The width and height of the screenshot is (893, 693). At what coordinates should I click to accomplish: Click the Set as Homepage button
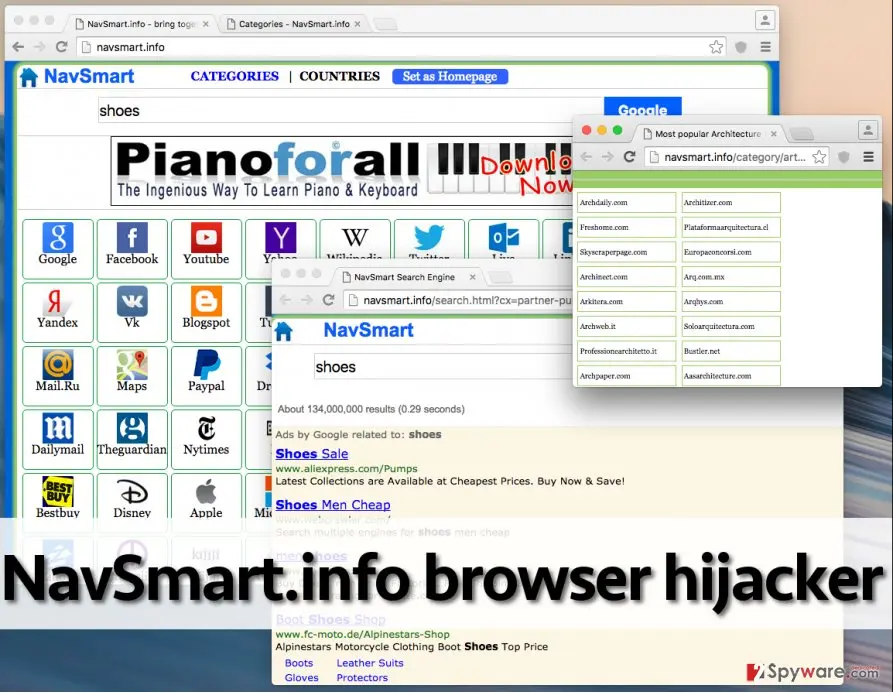[450, 76]
